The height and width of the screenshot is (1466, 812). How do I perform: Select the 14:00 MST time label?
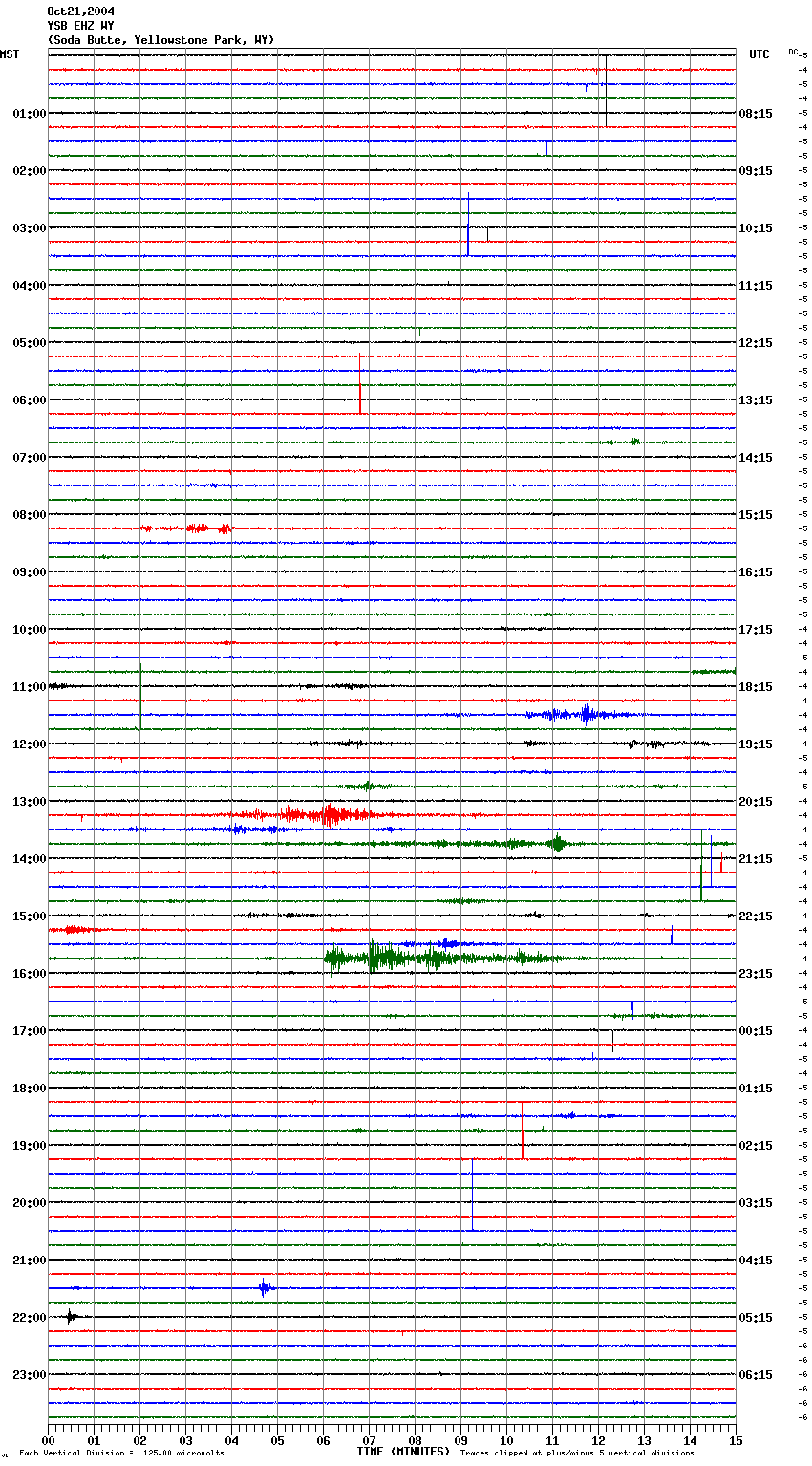click(30, 859)
